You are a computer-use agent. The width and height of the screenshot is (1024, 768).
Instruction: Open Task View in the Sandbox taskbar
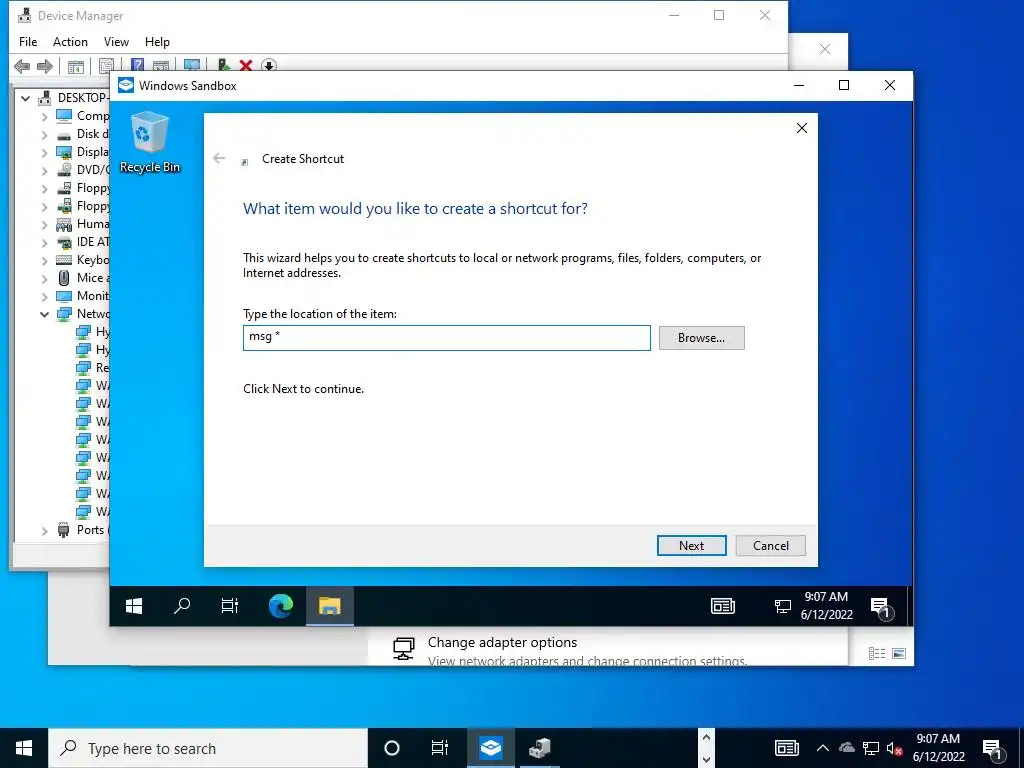(230, 606)
